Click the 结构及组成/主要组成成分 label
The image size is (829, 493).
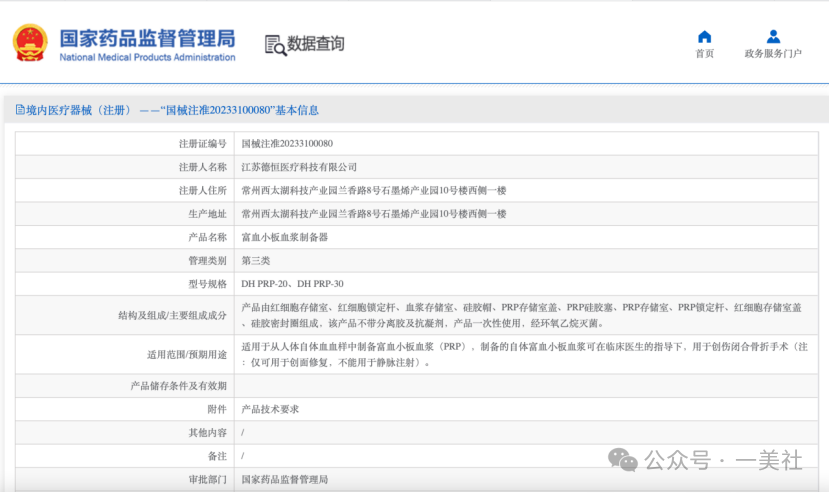coord(172,315)
